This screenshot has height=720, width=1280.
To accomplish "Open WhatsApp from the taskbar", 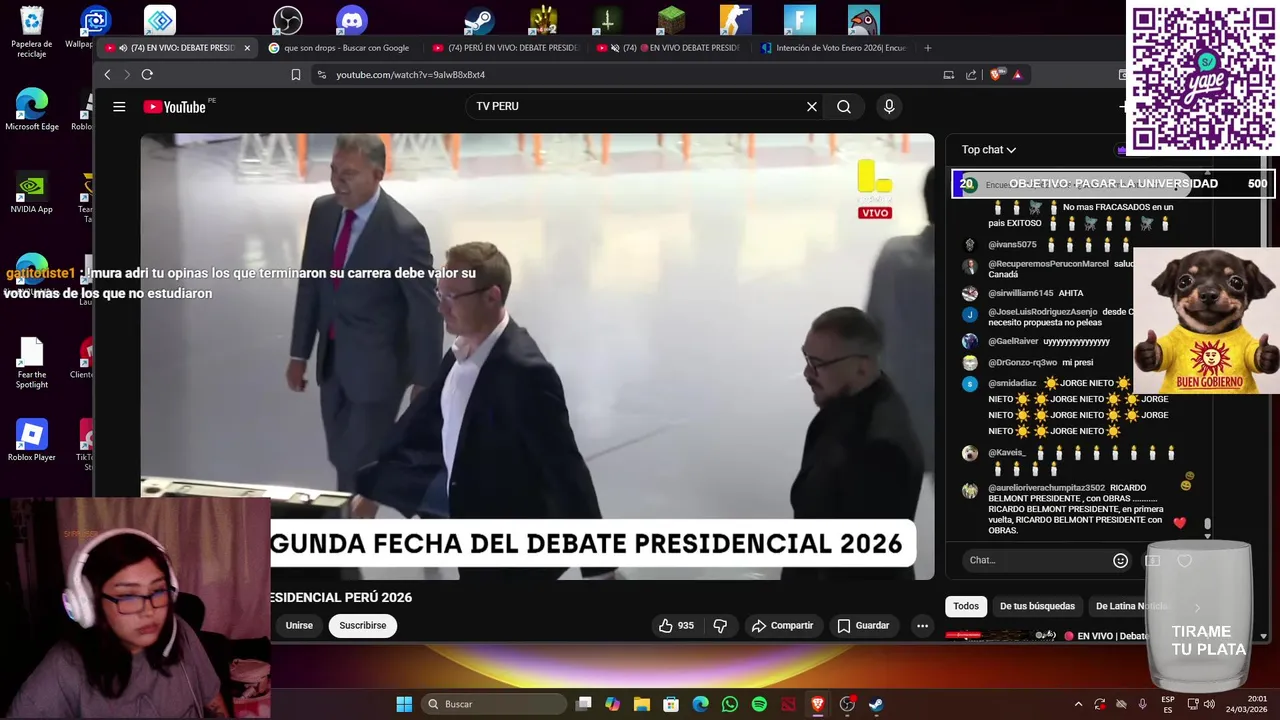I will point(730,704).
